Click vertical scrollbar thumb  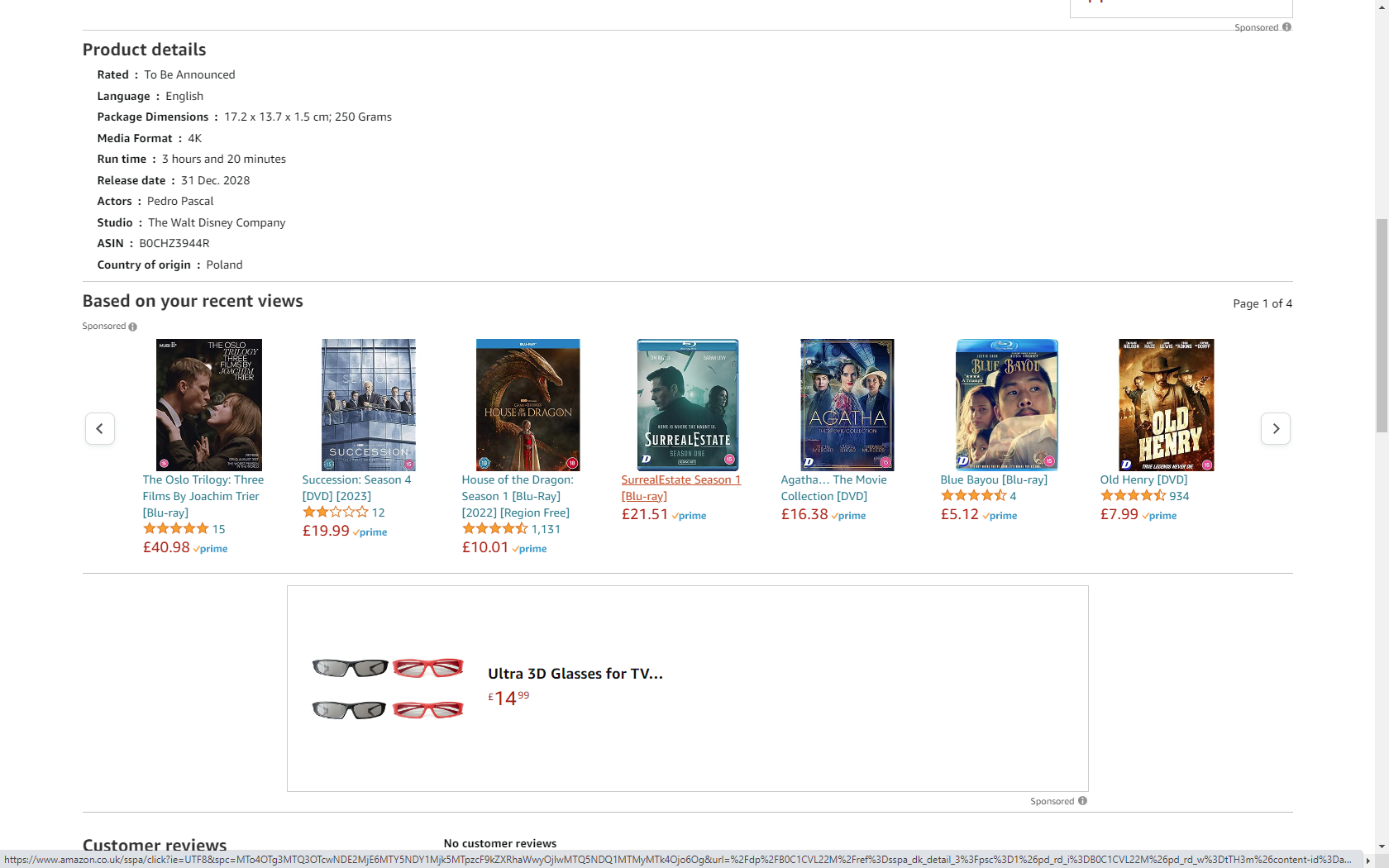tap(1382, 325)
